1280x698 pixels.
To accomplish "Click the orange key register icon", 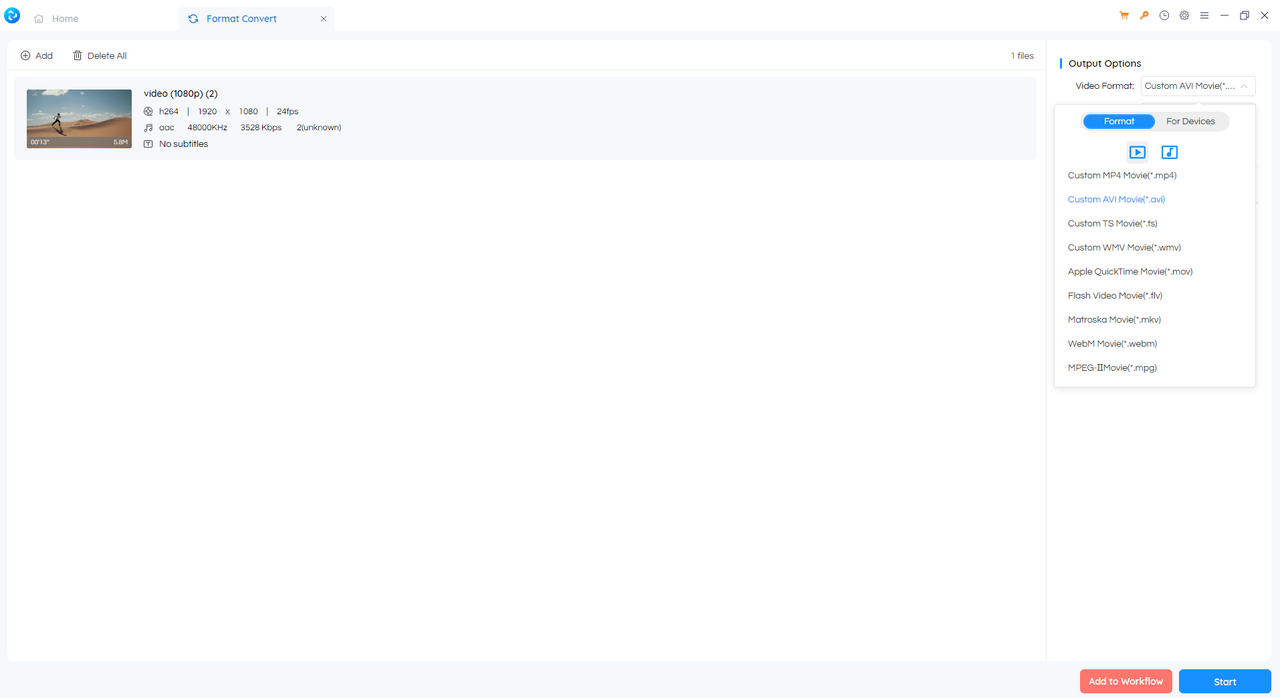I will tap(1144, 16).
